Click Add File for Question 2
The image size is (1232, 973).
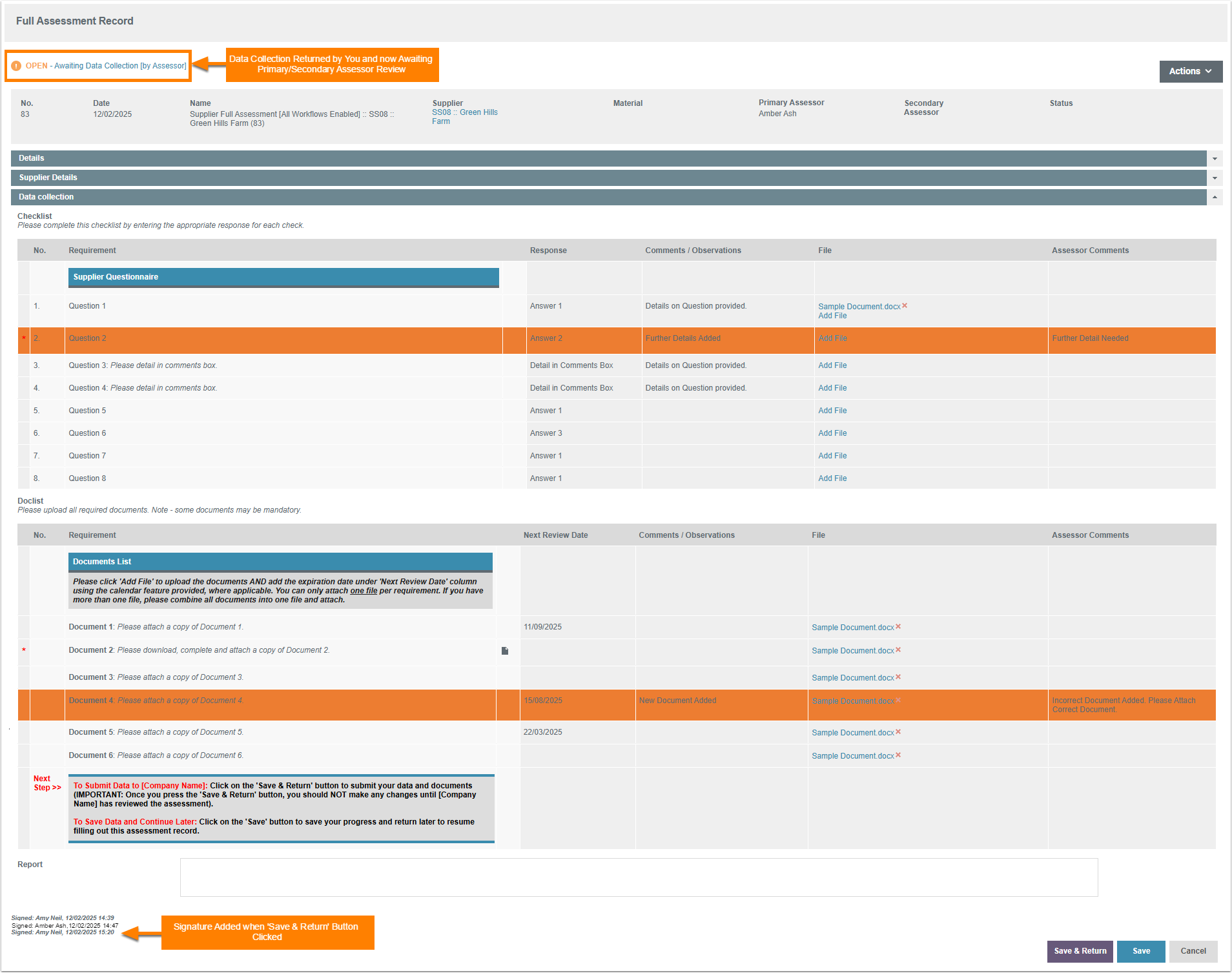coord(832,338)
